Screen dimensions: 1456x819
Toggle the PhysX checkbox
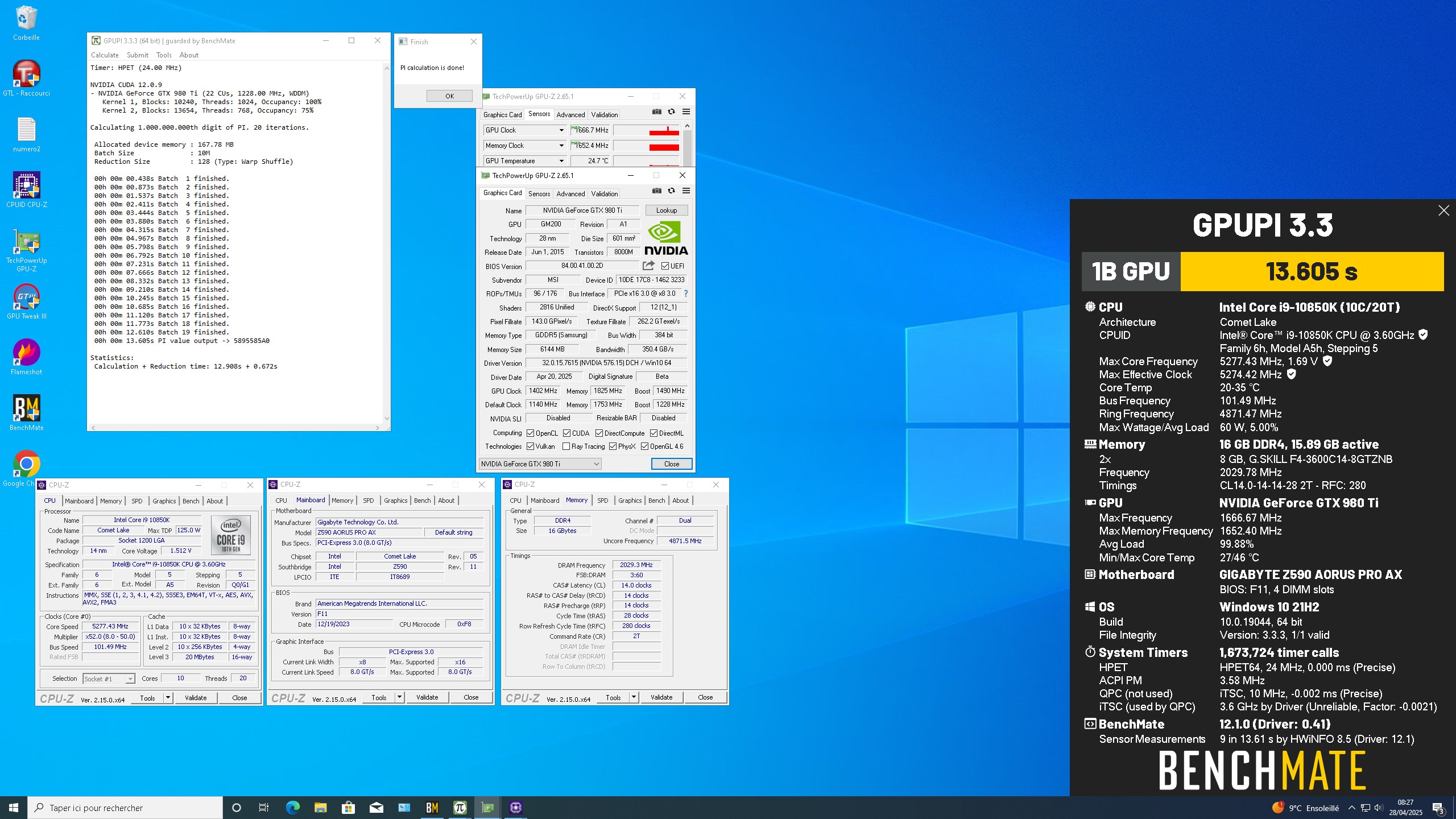pyautogui.click(x=613, y=446)
